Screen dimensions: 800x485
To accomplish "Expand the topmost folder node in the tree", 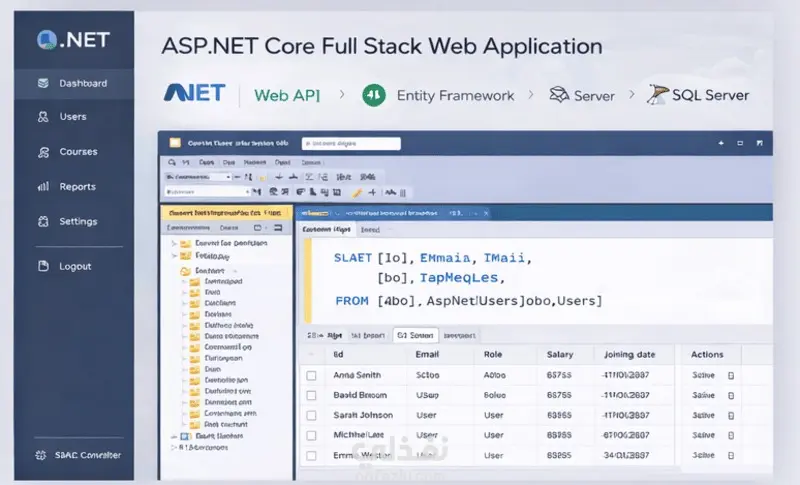I will 174,243.
